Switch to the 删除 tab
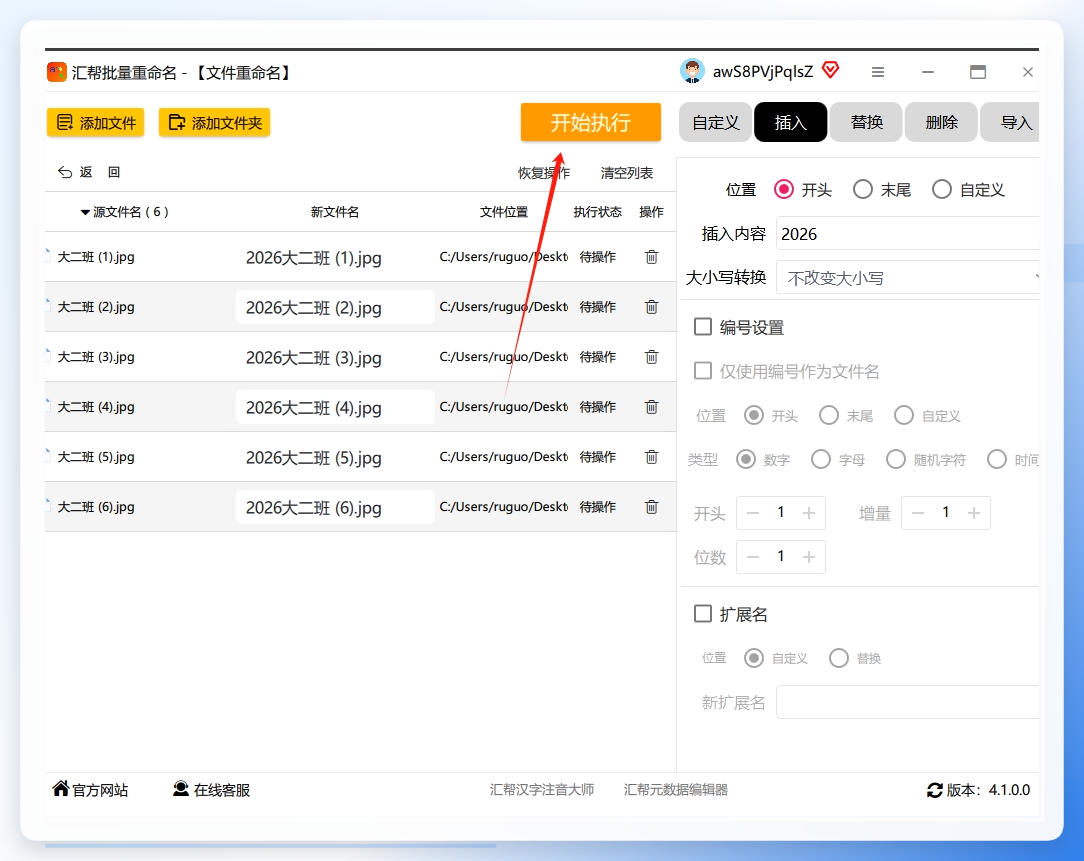 pyautogui.click(x=942, y=122)
